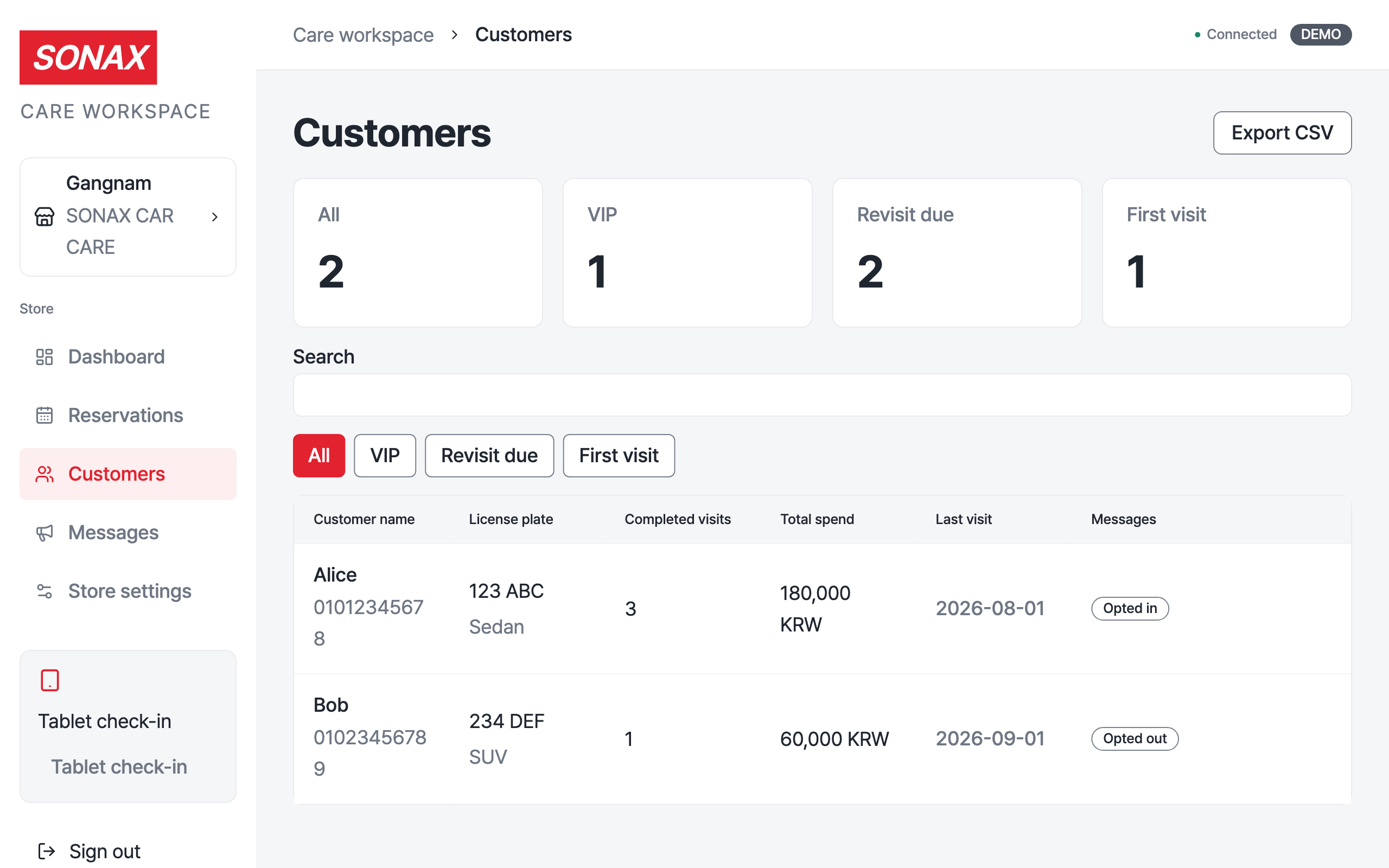Click the 2026-08-01 last visit date
This screenshot has height=868, width=1389.
pos(990,609)
